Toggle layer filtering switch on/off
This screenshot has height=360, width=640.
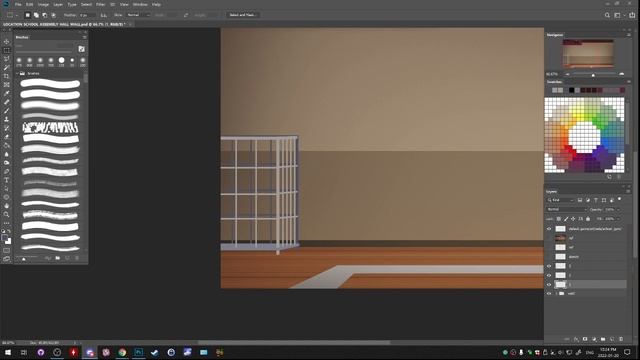pos(620,199)
